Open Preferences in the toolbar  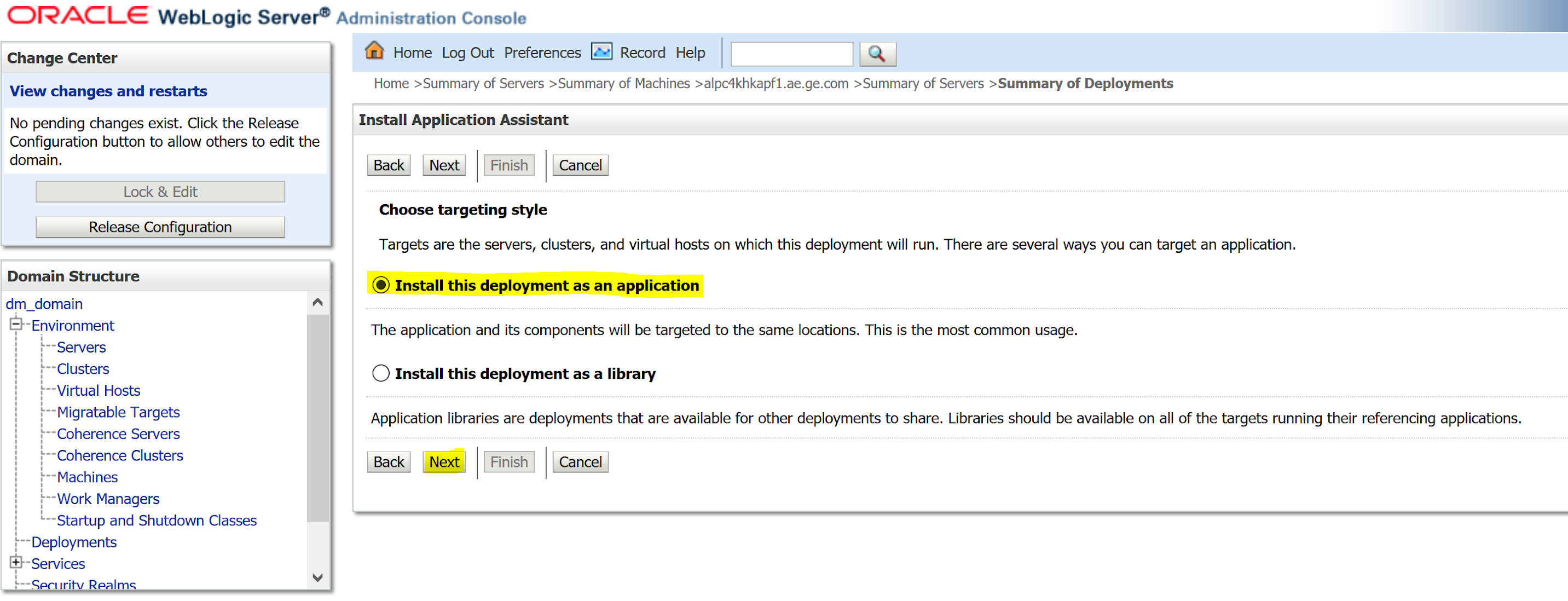tap(542, 53)
